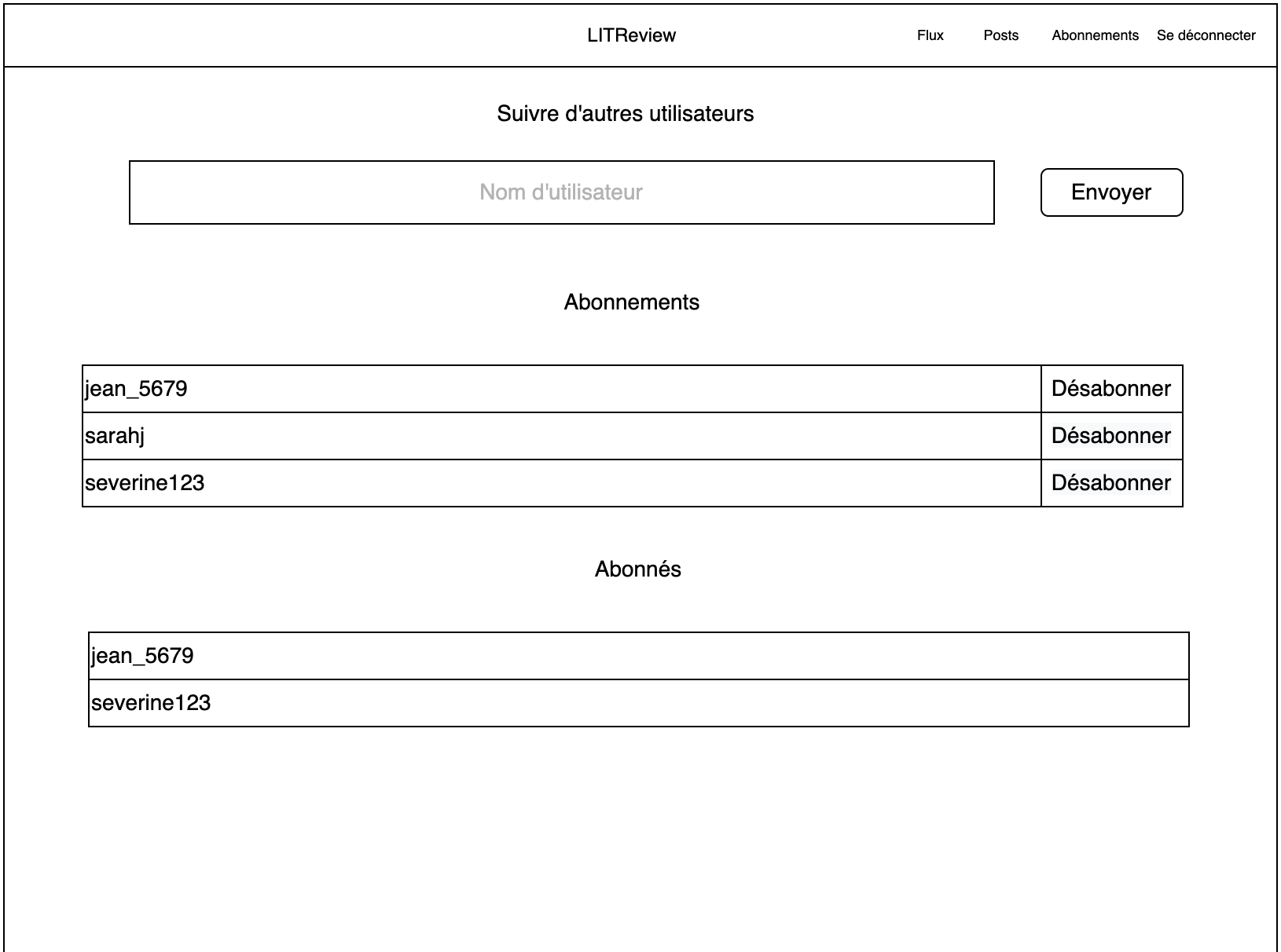Click empty header area left of LITReview
This screenshot has width=1281, height=952.
coord(275,35)
